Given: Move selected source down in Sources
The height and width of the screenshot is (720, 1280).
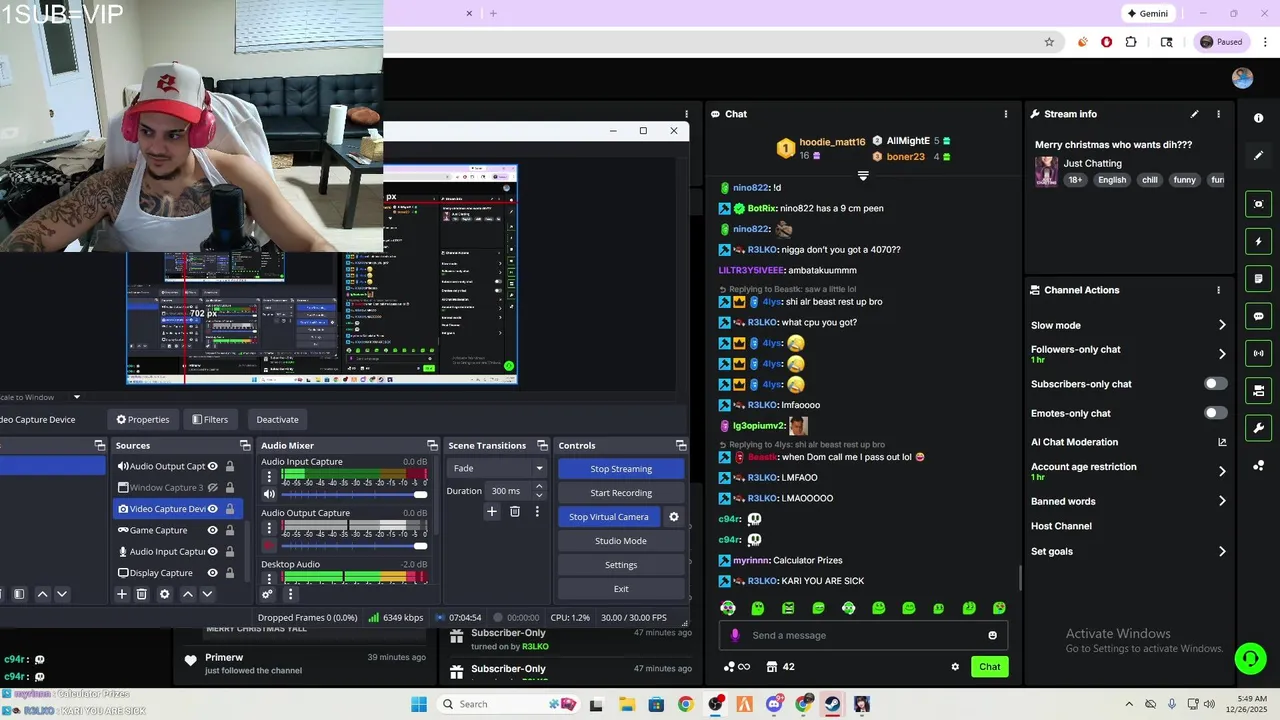Looking at the screenshot, I should coord(207,594).
